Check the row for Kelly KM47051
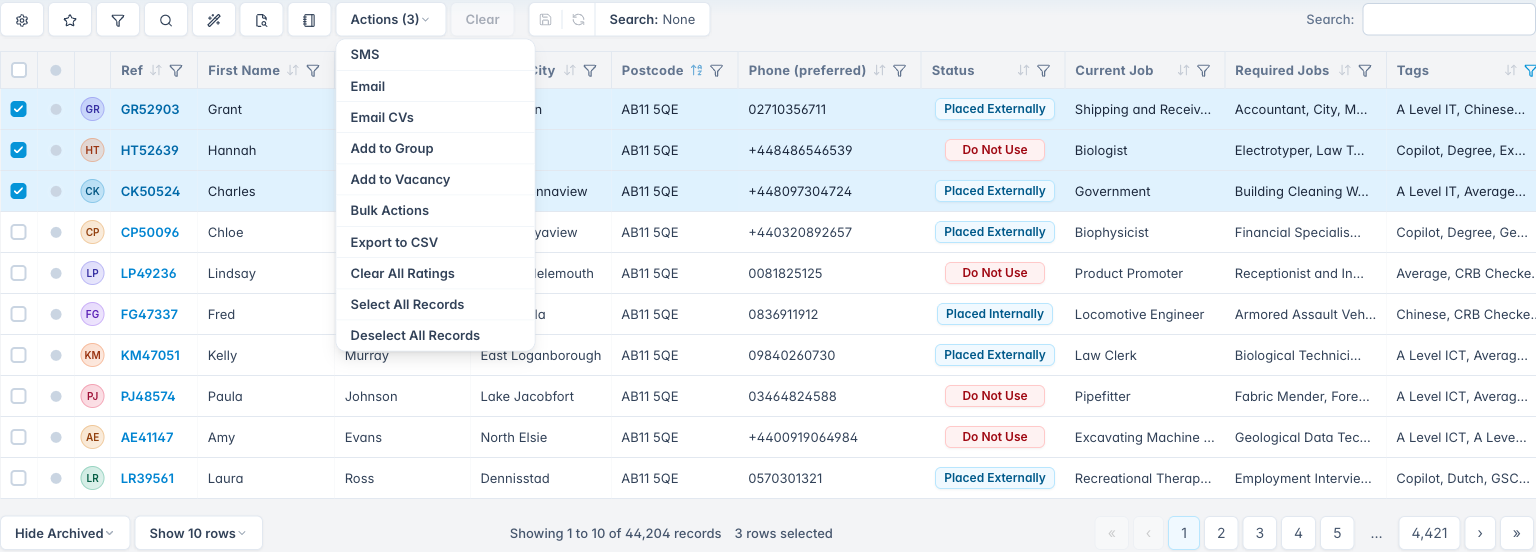 pyautogui.click(x=19, y=355)
